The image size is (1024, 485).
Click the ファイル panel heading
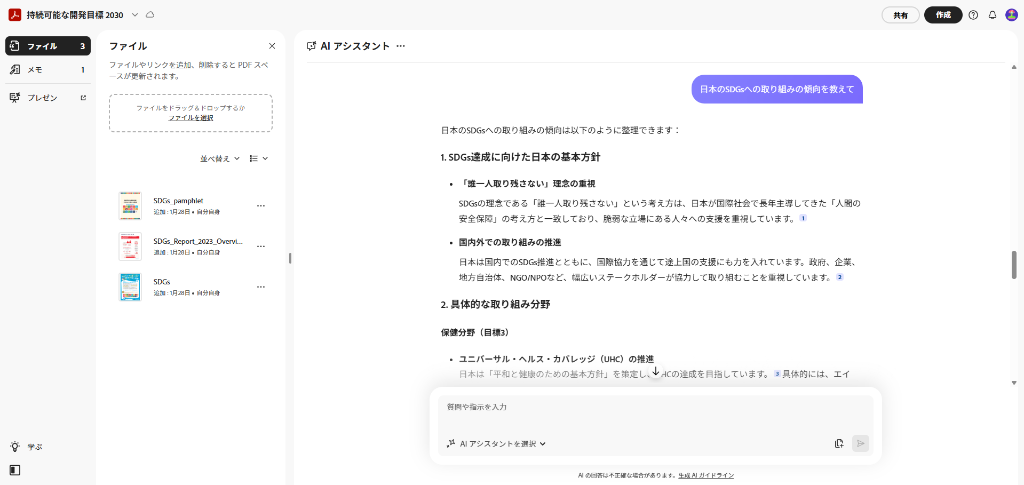[128, 46]
